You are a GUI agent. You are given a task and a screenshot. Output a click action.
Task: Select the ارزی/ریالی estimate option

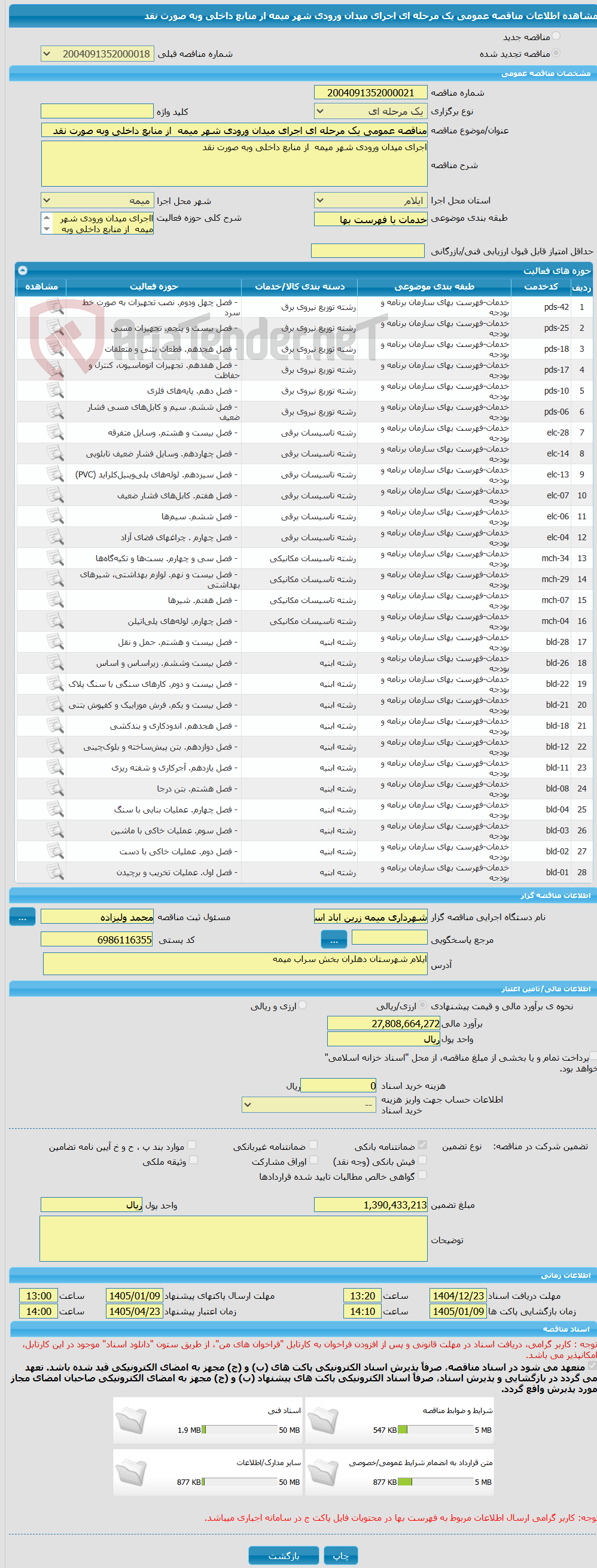coord(422,1006)
